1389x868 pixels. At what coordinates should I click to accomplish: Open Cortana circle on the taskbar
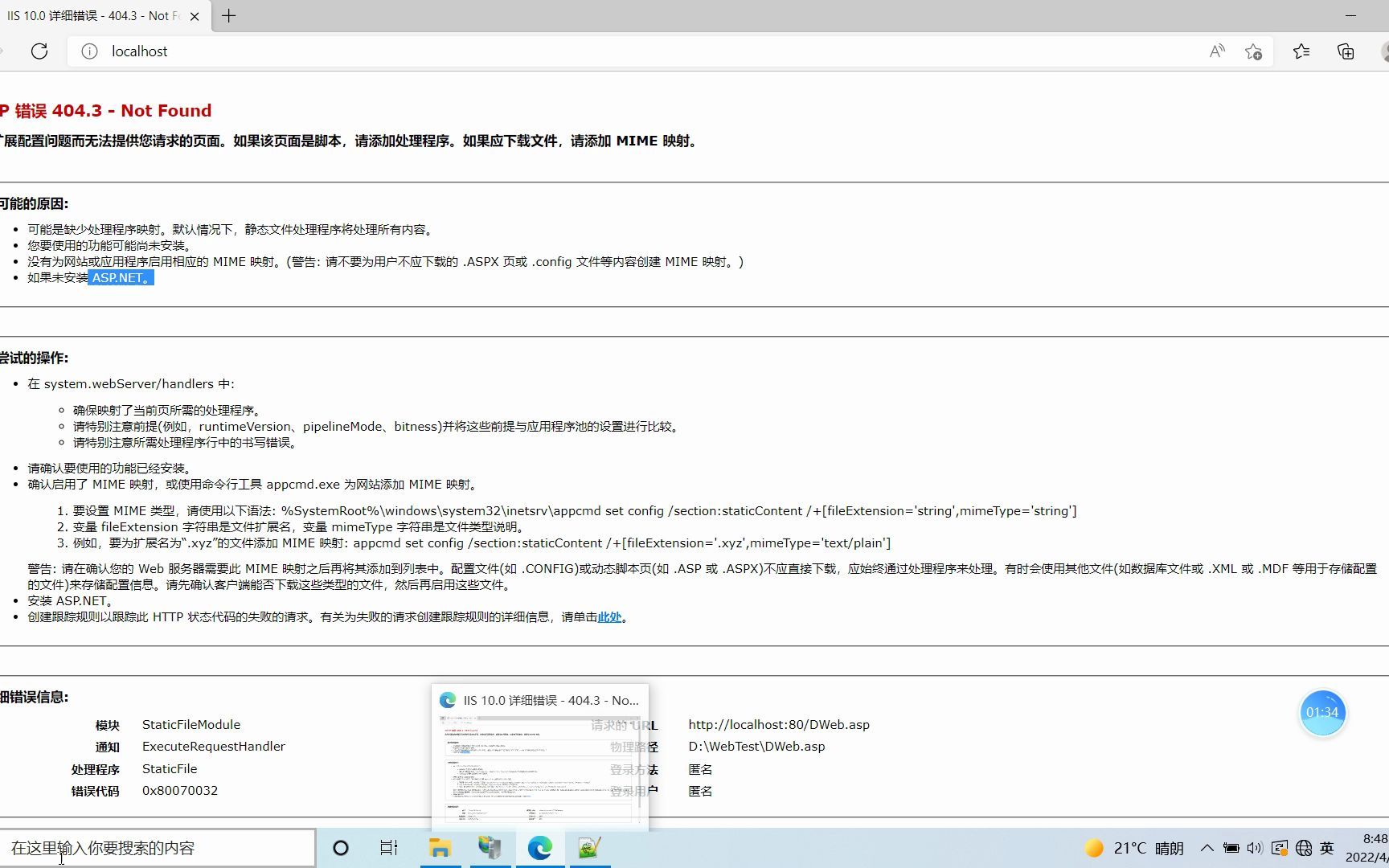(x=341, y=848)
